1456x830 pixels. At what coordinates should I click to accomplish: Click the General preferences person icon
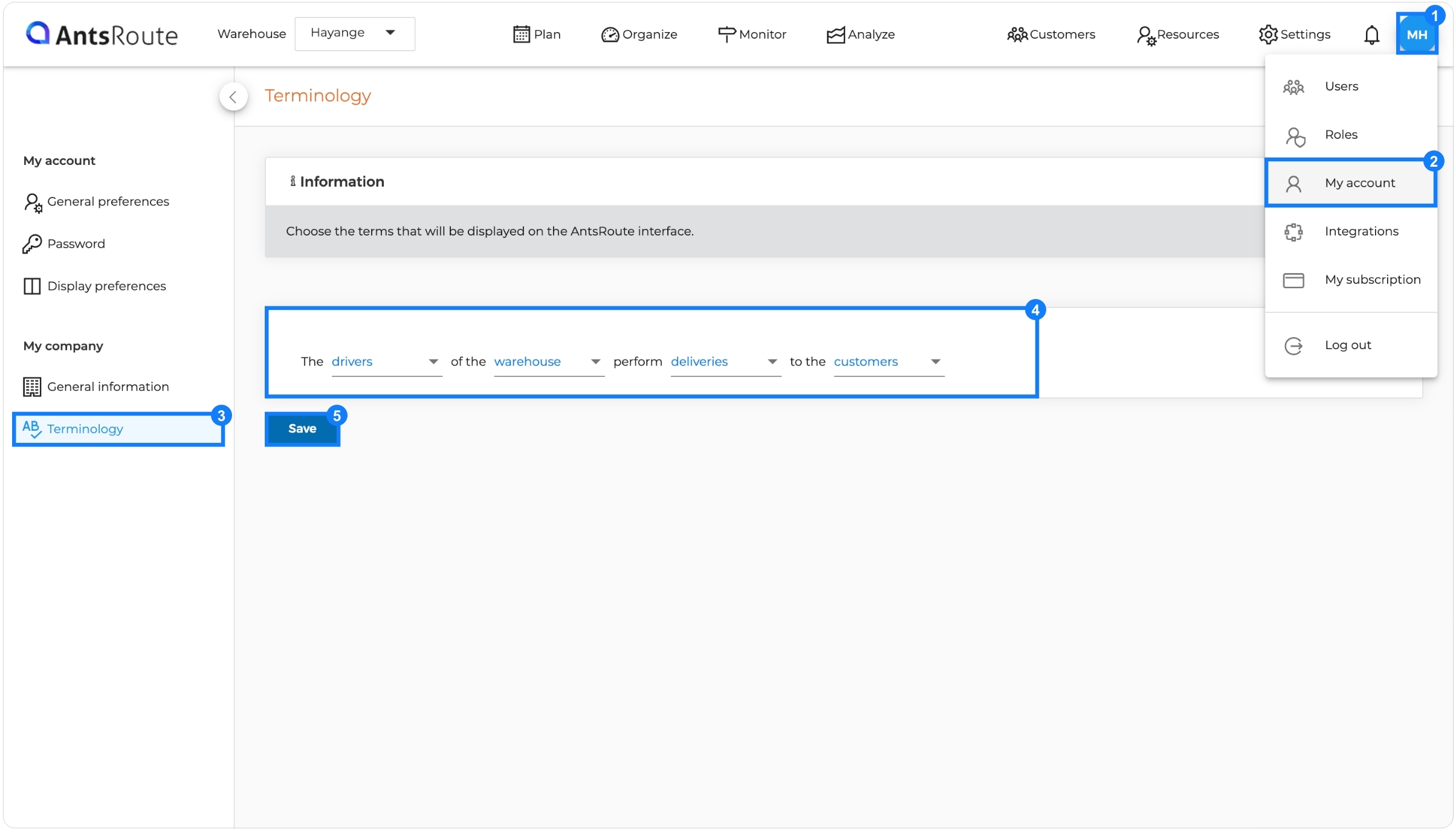click(33, 202)
